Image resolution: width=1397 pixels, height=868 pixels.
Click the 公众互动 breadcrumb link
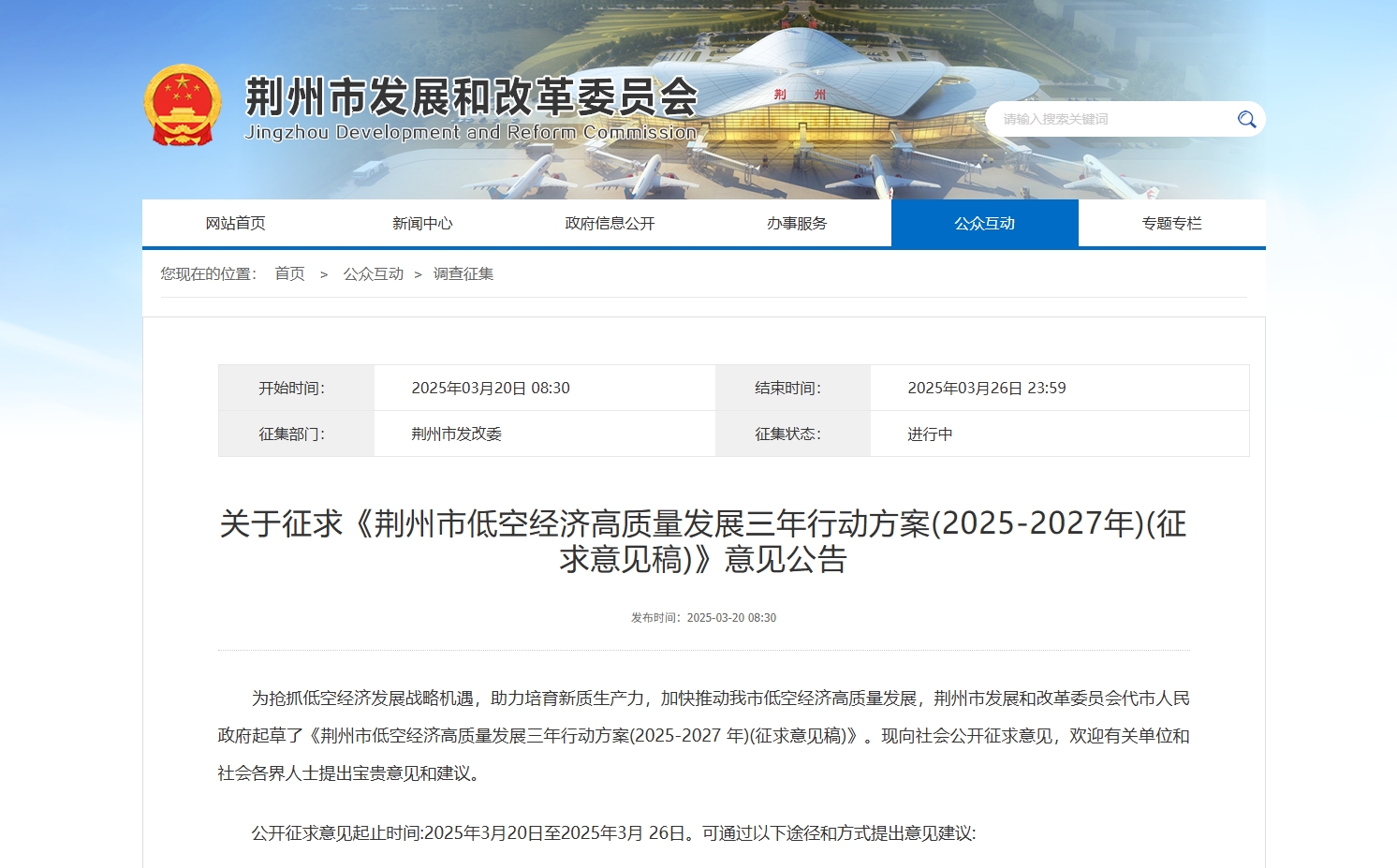pos(373,273)
